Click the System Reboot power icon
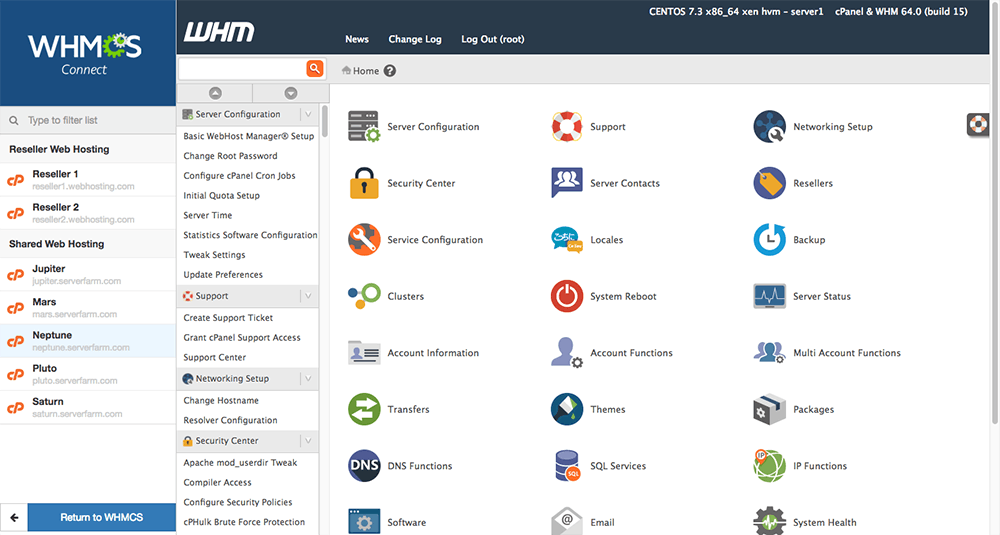Screen dimensions: 1000x535 pyautogui.click(x=567, y=296)
